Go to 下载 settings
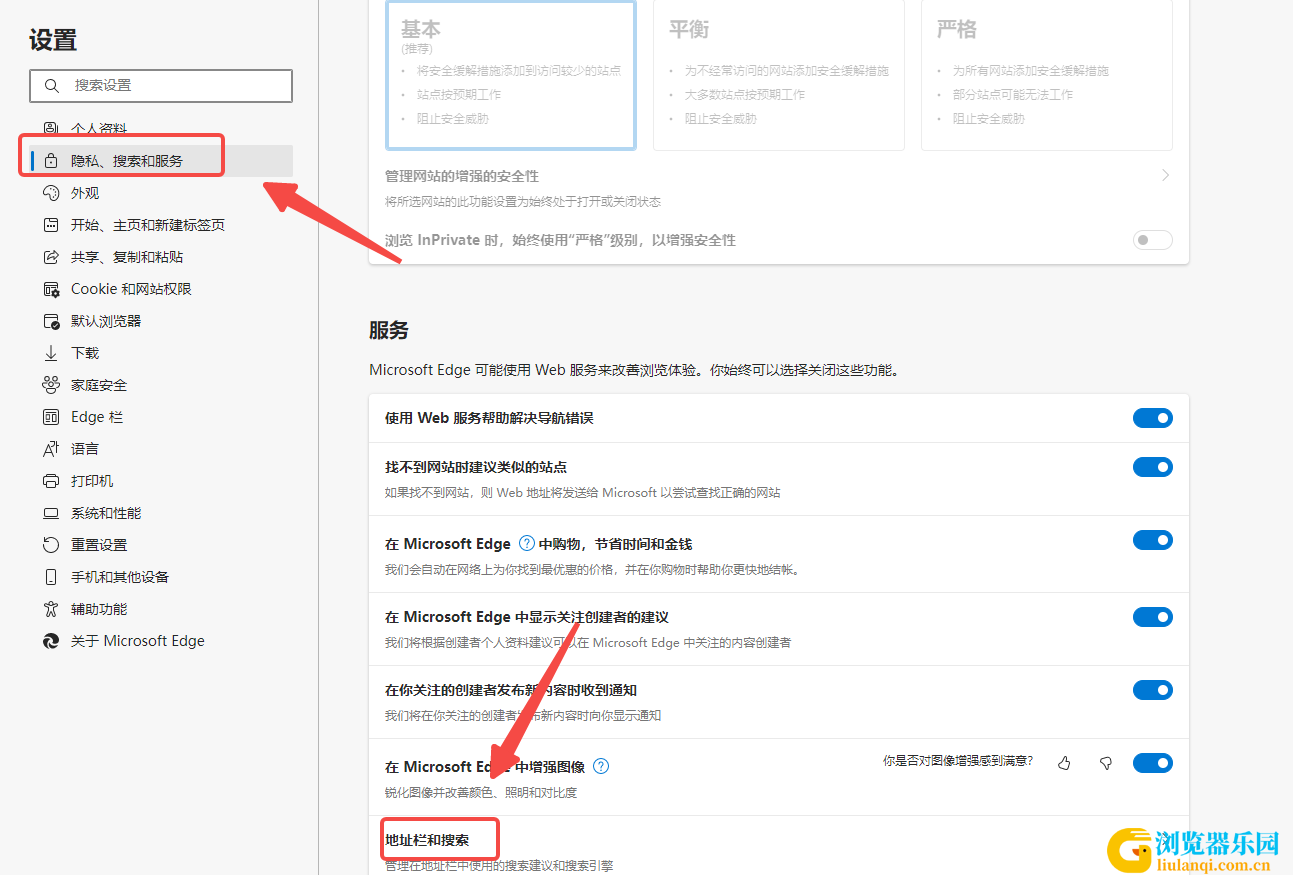 (161, 353)
